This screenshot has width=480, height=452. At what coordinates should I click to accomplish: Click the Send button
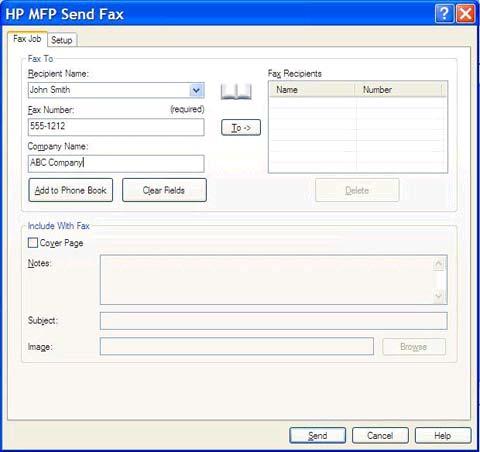click(317, 435)
